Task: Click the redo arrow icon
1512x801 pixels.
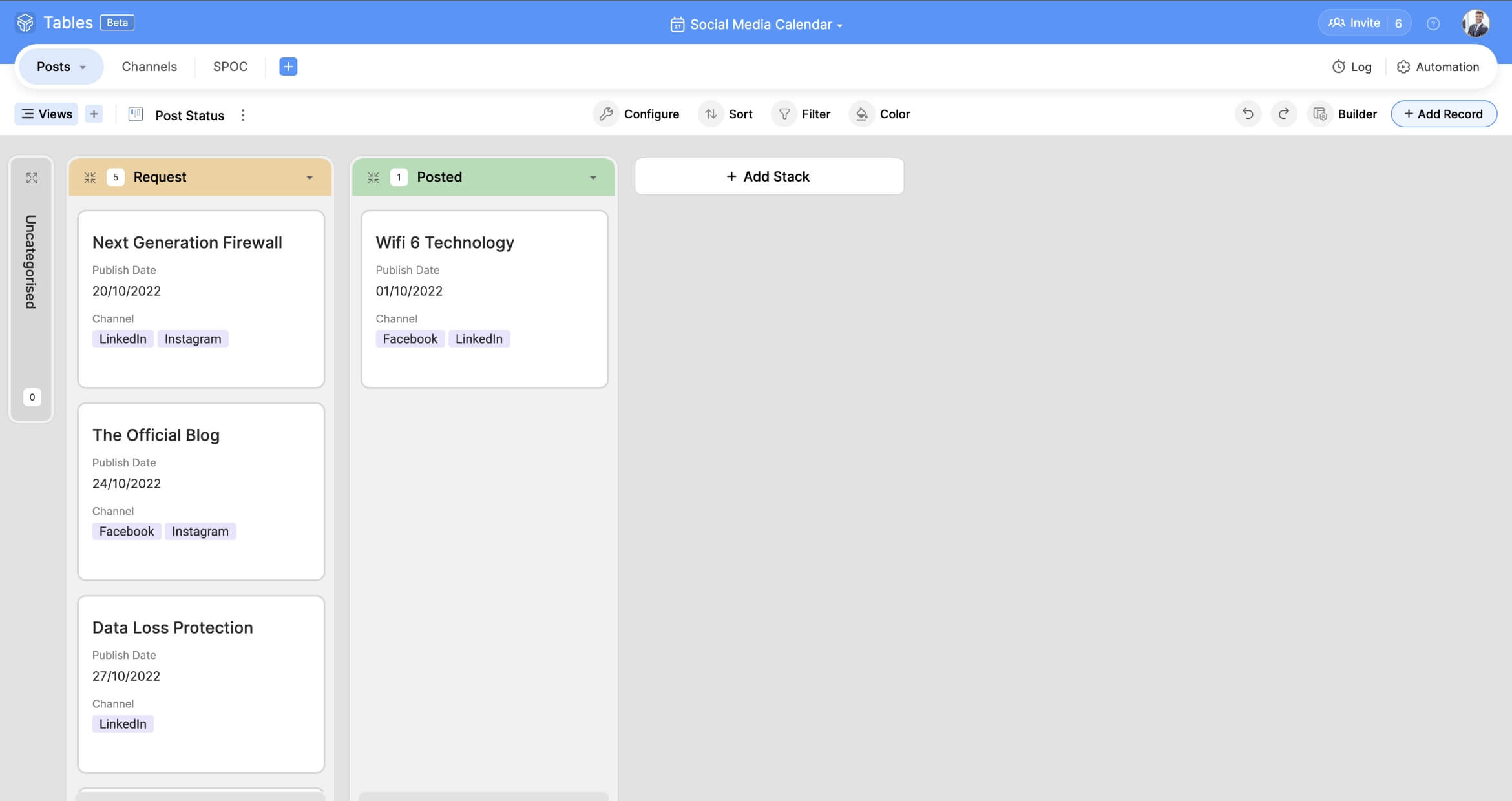Action: click(1284, 114)
